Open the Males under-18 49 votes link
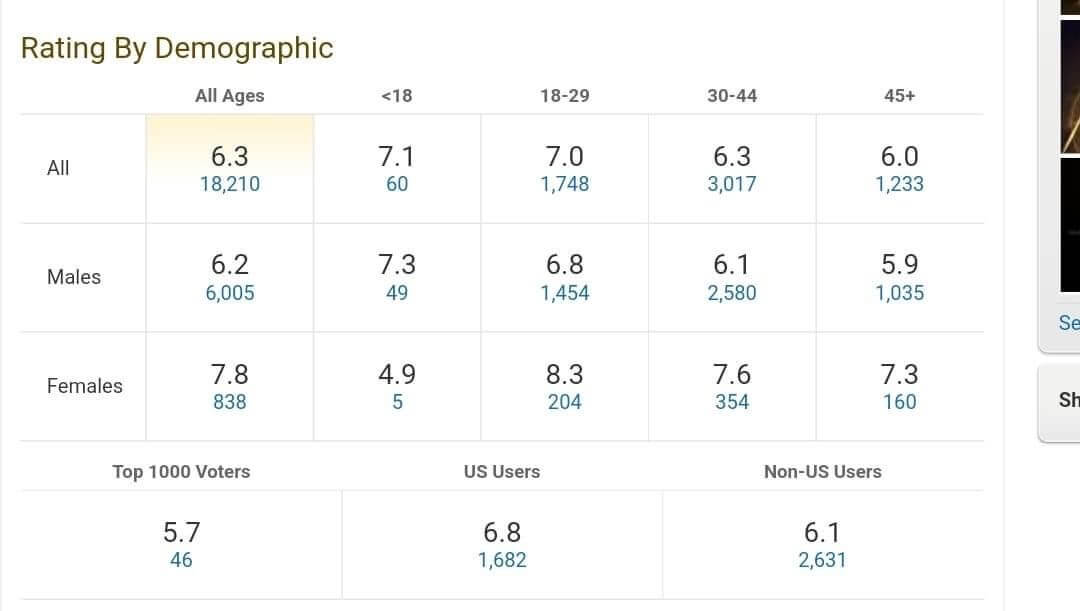This screenshot has width=1080, height=611. (397, 293)
